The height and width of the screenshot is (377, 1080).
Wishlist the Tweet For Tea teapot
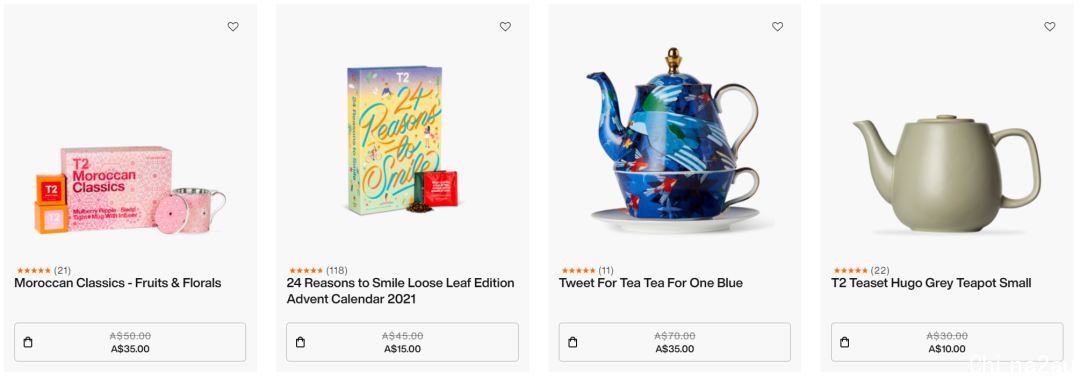(777, 27)
